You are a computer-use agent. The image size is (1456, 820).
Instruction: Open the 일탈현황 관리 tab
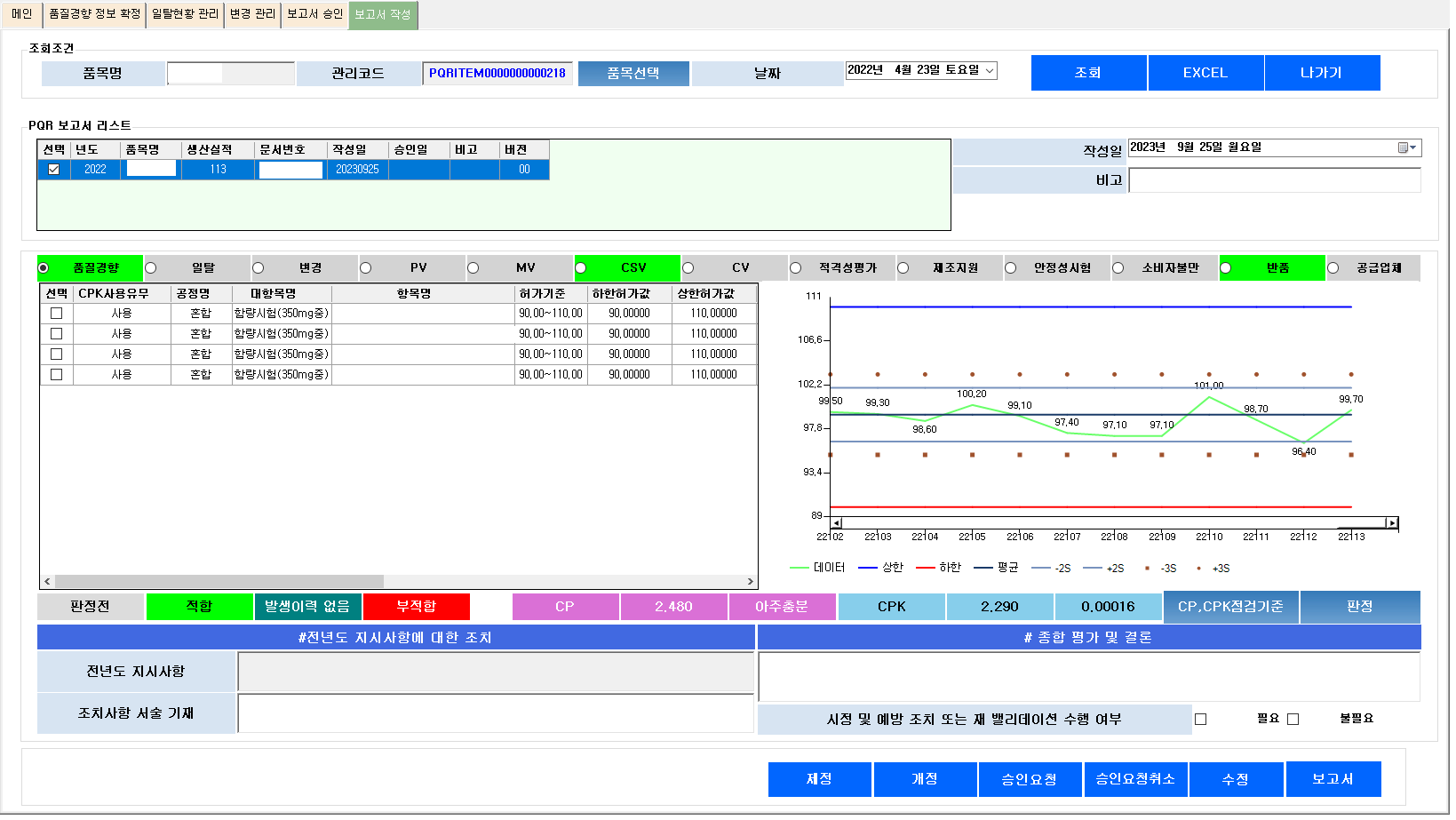click(x=185, y=14)
